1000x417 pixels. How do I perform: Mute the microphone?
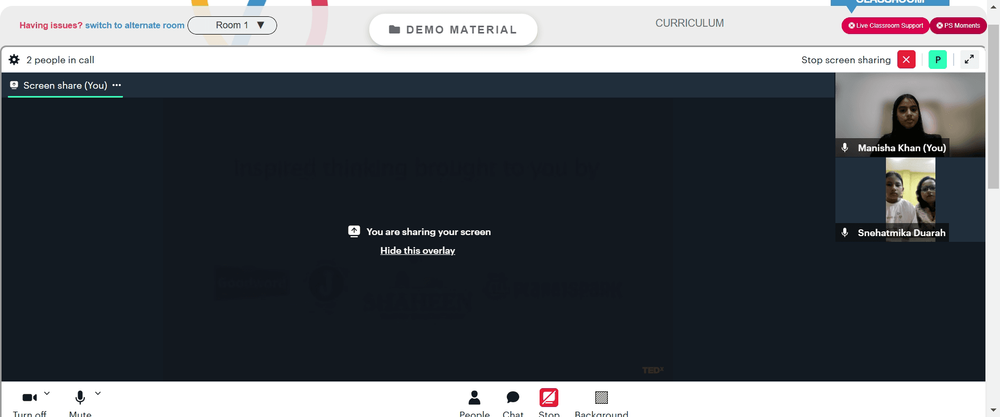coord(80,404)
